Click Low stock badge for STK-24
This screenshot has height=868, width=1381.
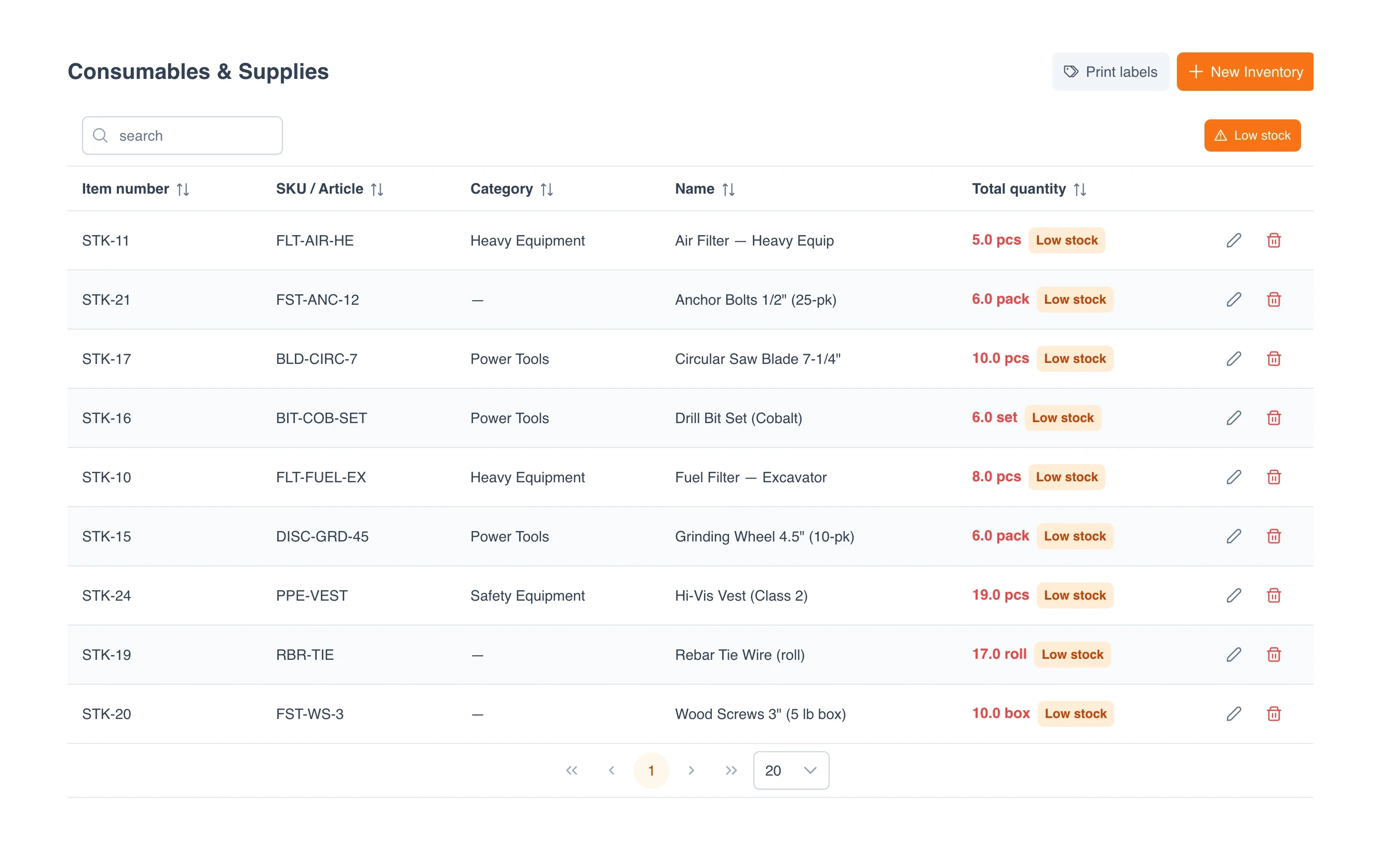pyautogui.click(x=1074, y=595)
